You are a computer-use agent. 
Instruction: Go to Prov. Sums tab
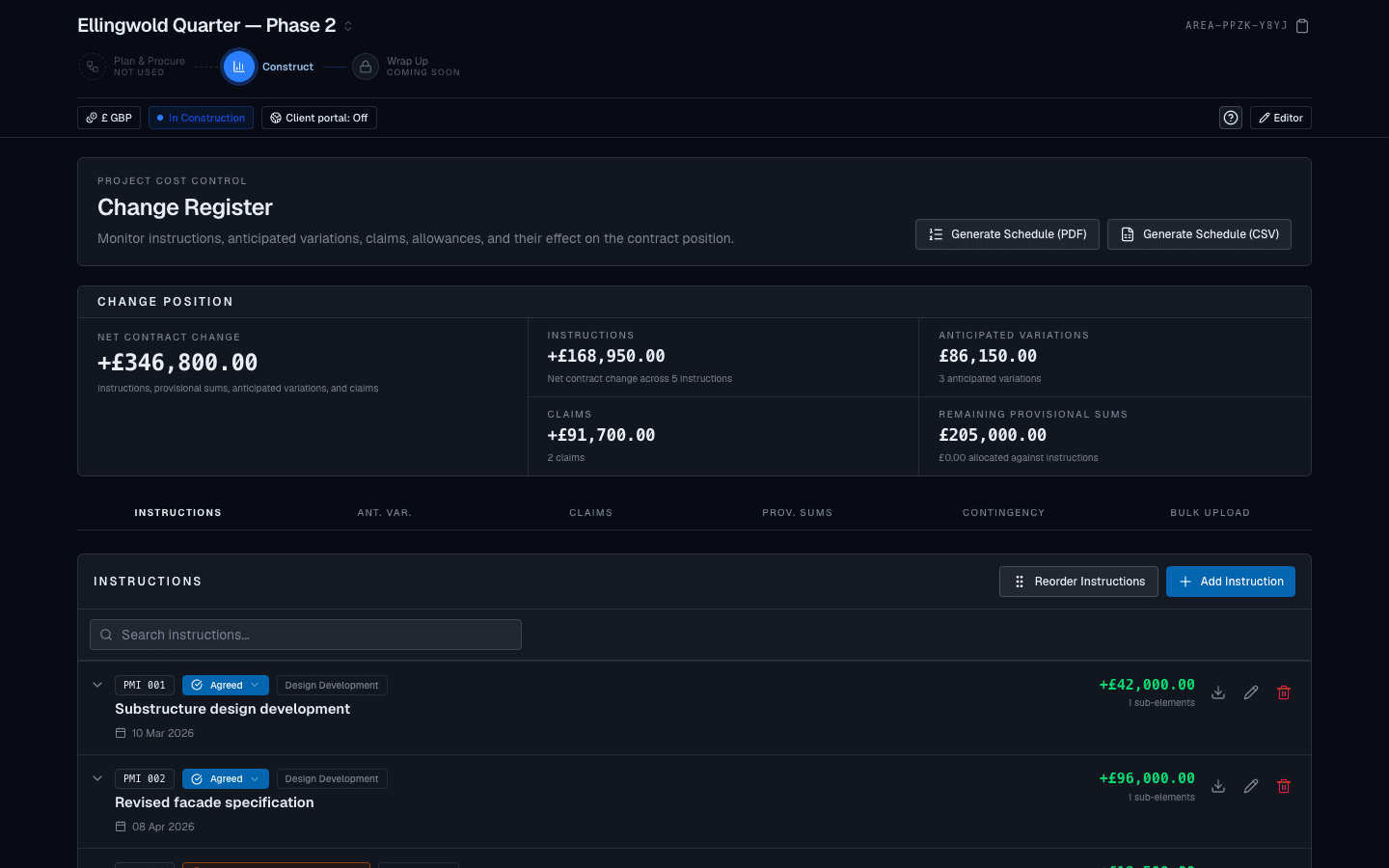coord(798,512)
